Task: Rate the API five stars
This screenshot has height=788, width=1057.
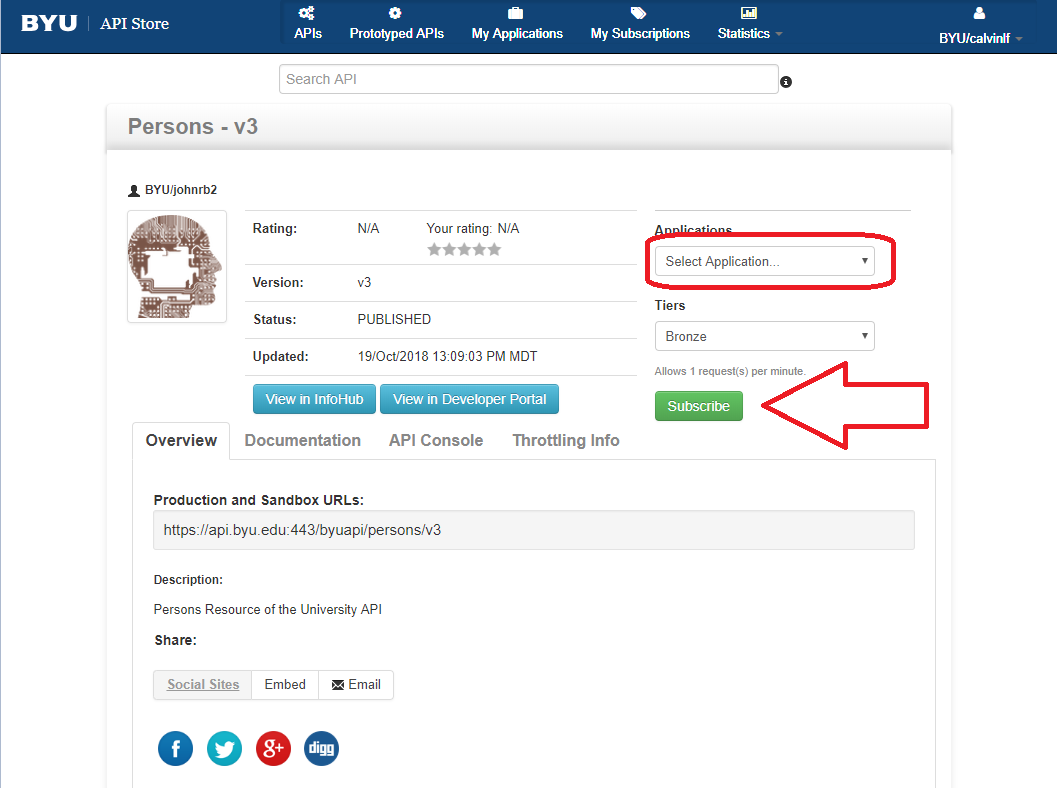Action: click(x=494, y=249)
